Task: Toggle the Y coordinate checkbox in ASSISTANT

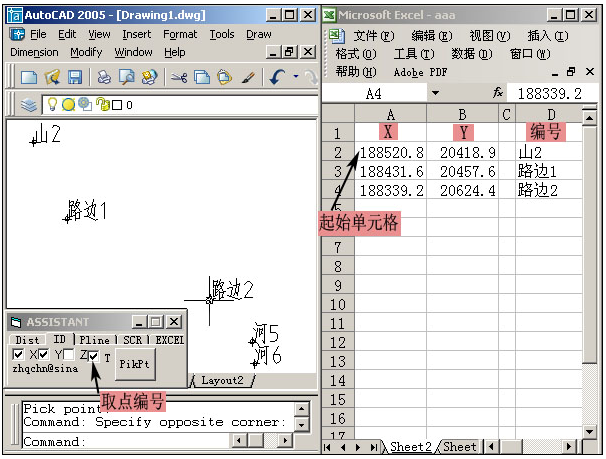Action: click(x=43, y=354)
